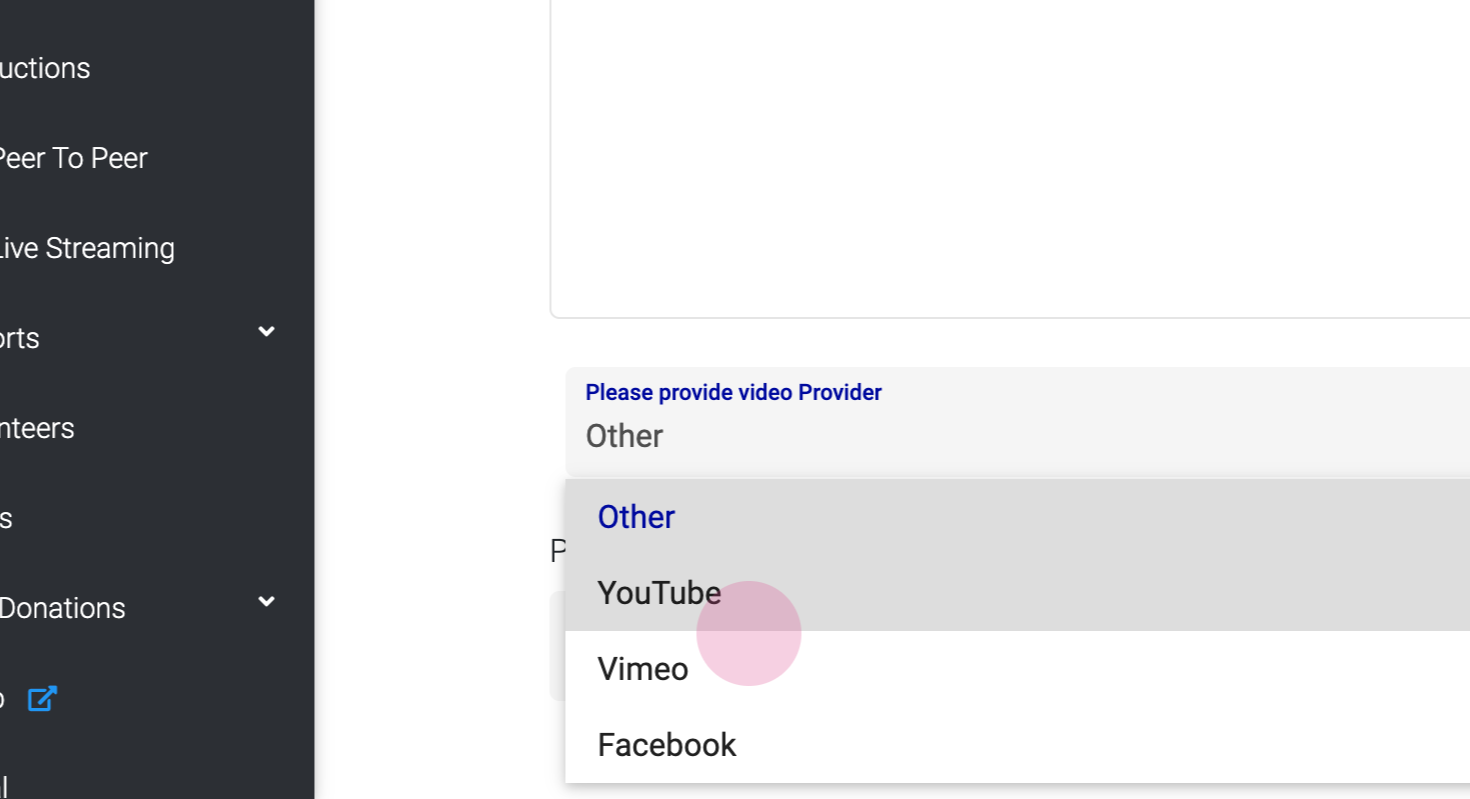
Task: Click the Reports sidebar label
Action: 20,338
